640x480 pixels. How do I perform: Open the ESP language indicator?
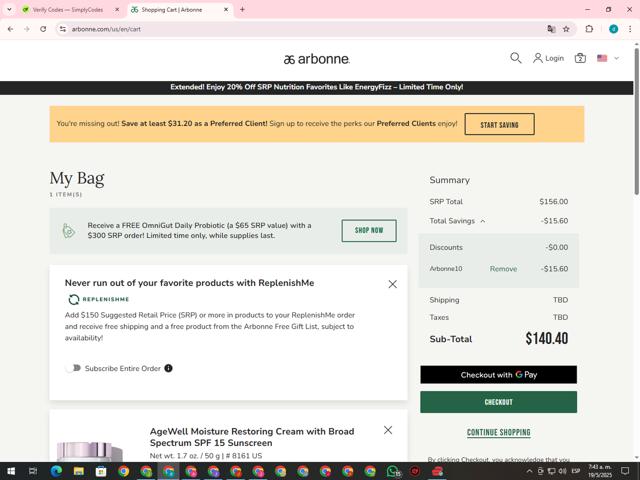576,471
